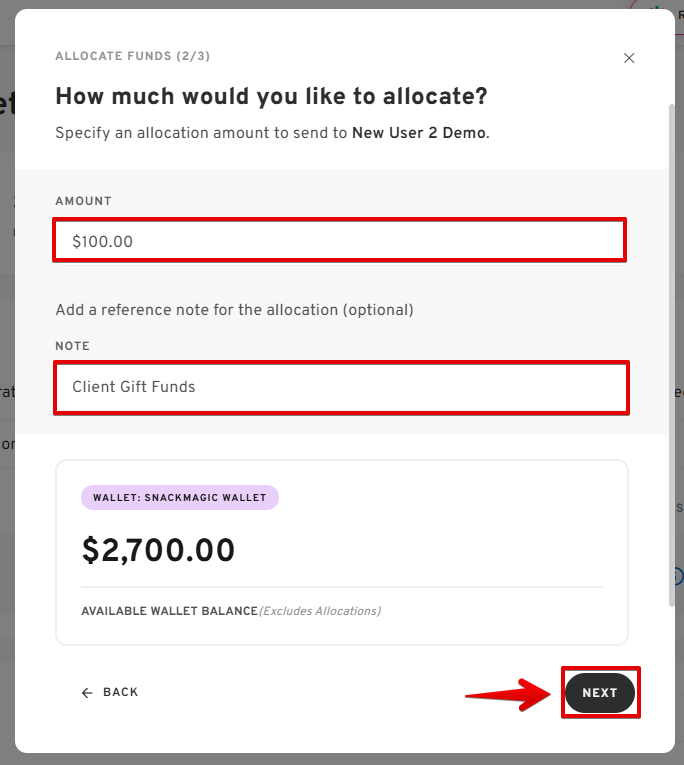Viewport: 684px width, 765px height.
Task: Click the $2,700.00 wallet balance amount
Action: [158, 550]
